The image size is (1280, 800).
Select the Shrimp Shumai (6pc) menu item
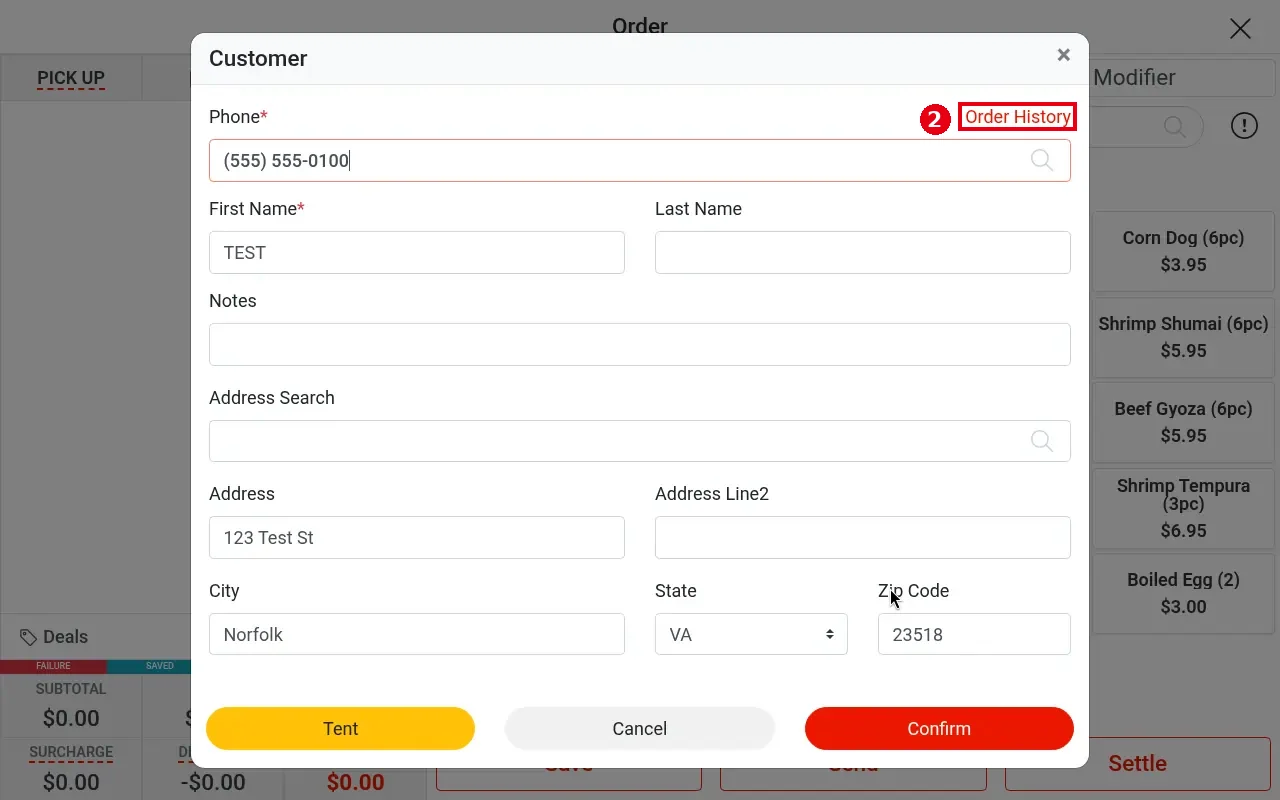[x=1183, y=337]
